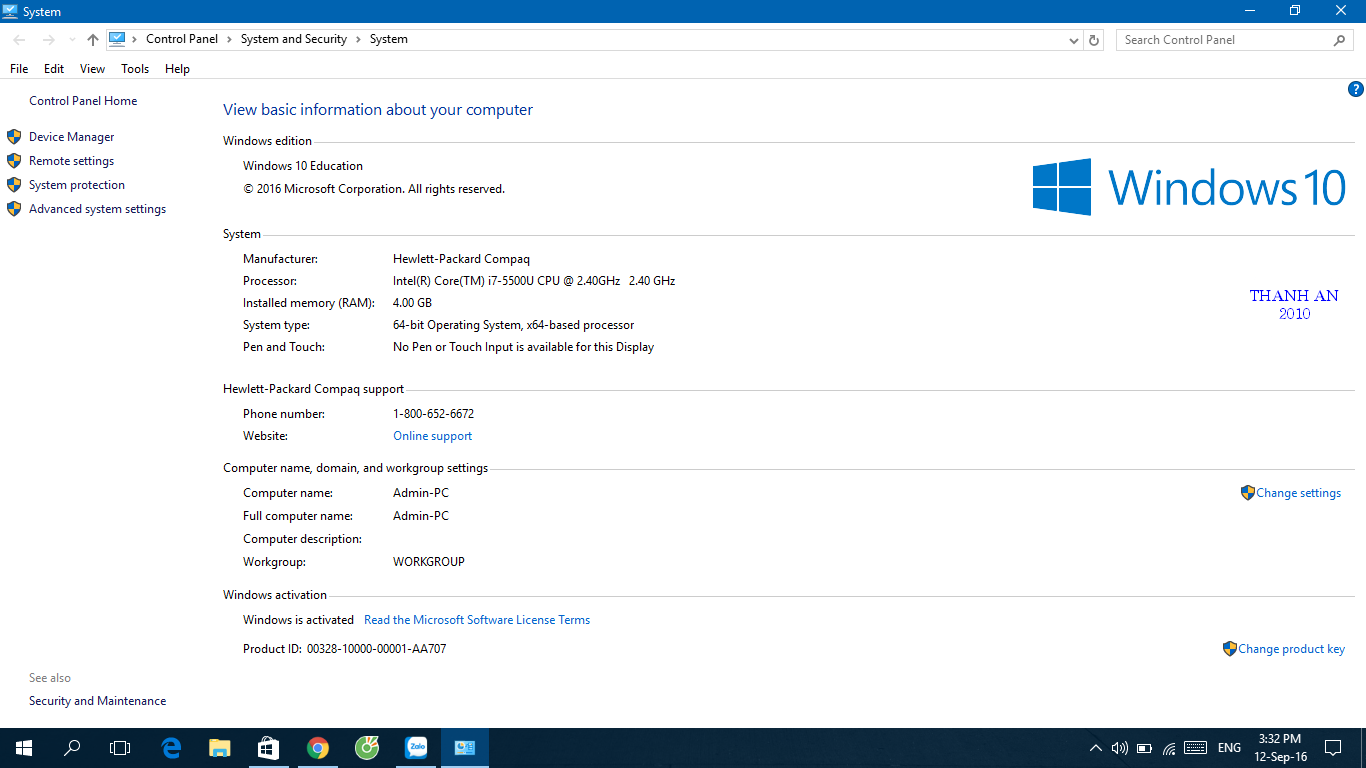Click the 4.00 GB installed memory value
The width and height of the screenshot is (1366, 768).
point(413,303)
